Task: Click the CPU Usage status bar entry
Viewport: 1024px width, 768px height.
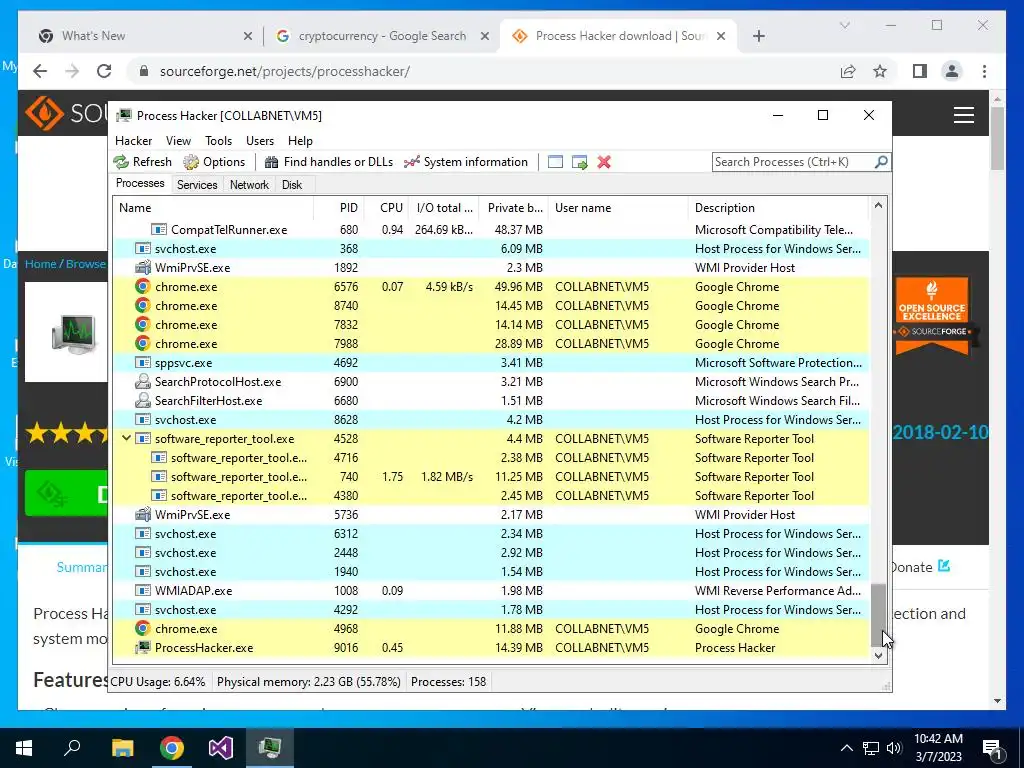Action: click(157, 681)
